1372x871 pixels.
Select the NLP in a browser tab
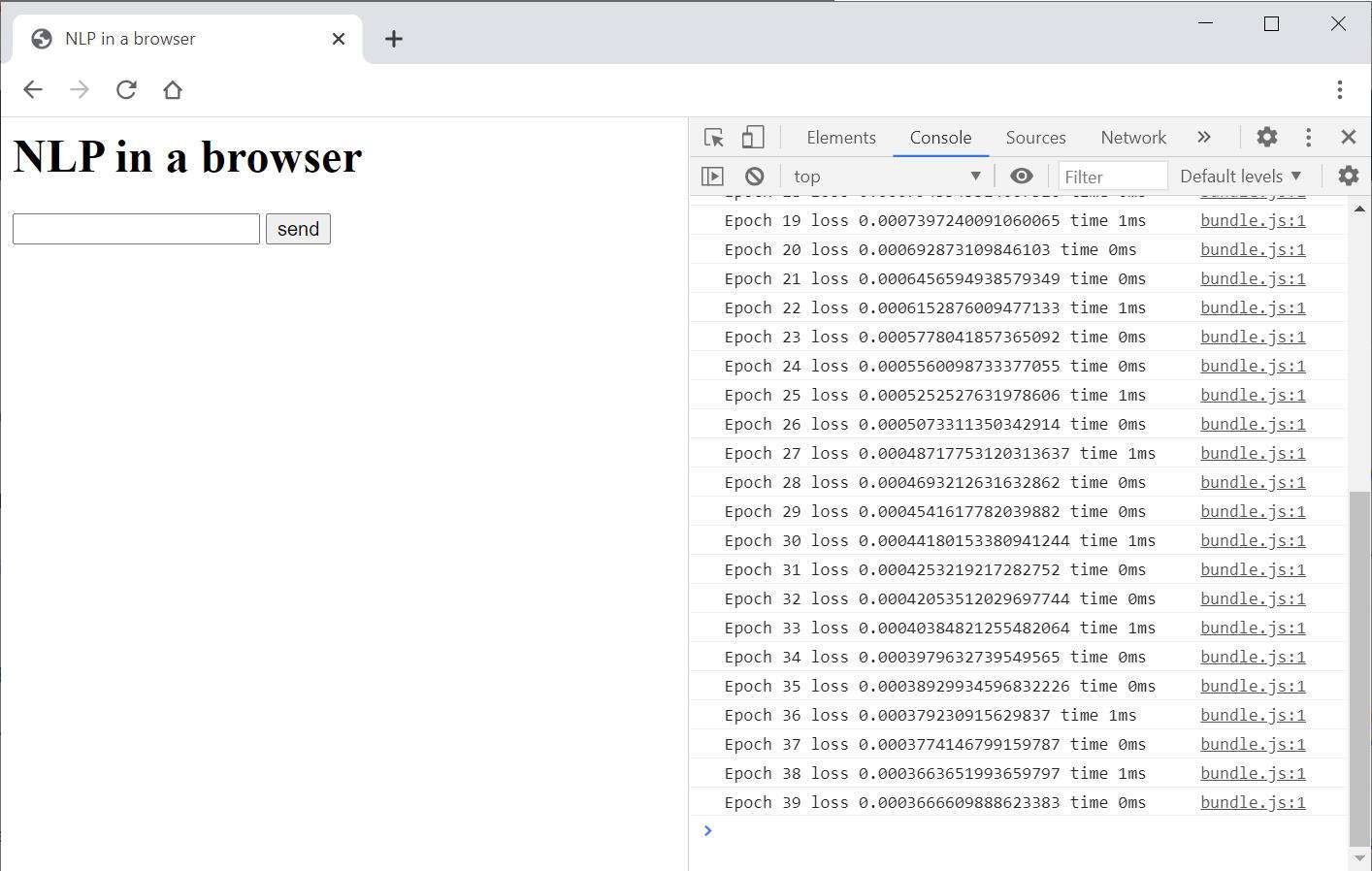[188, 39]
